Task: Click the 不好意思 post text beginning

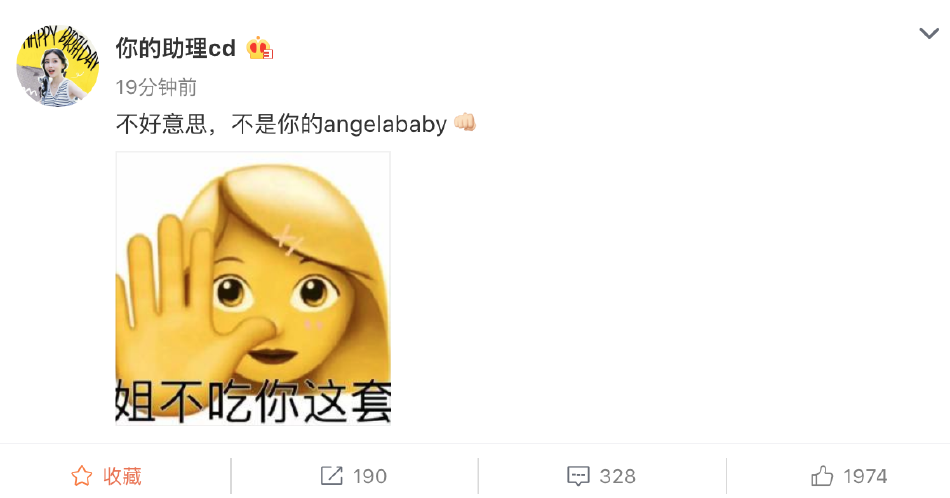Action: click(x=162, y=124)
